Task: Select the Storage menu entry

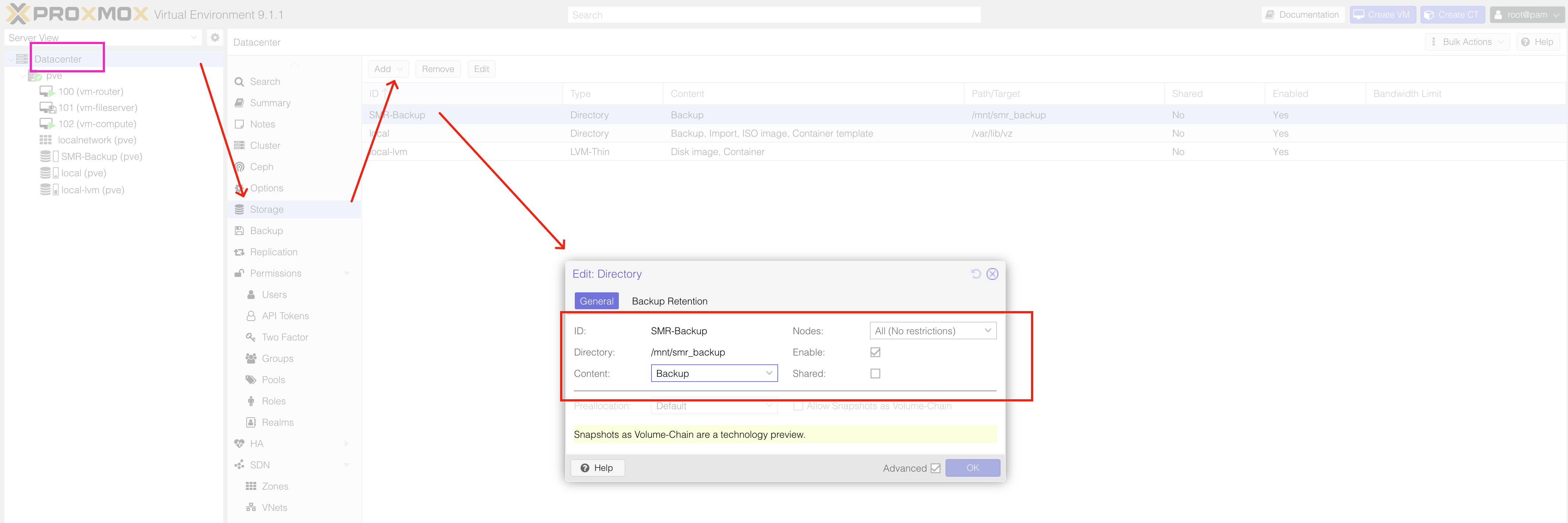Action: point(266,209)
